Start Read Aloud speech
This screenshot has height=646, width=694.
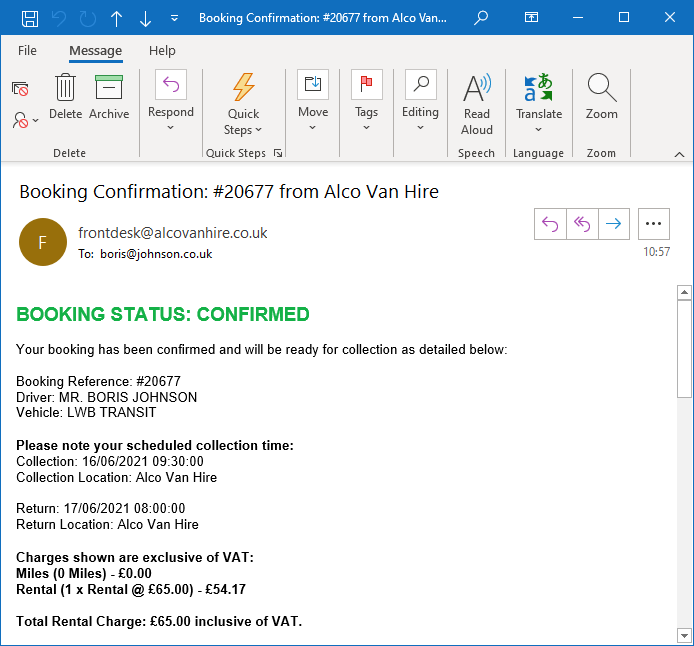tap(477, 104)
